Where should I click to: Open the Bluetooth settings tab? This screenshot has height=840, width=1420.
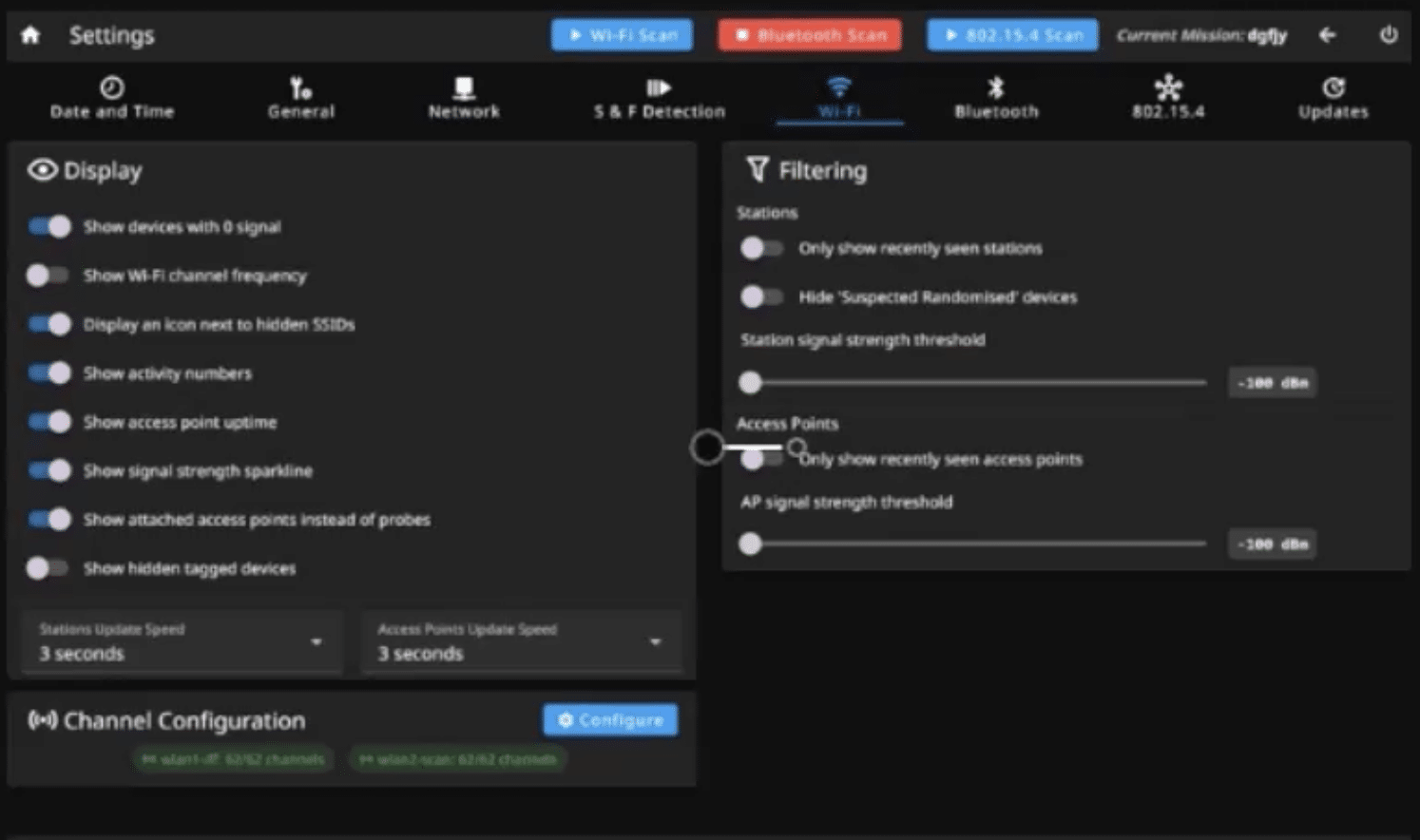(996, 98)
